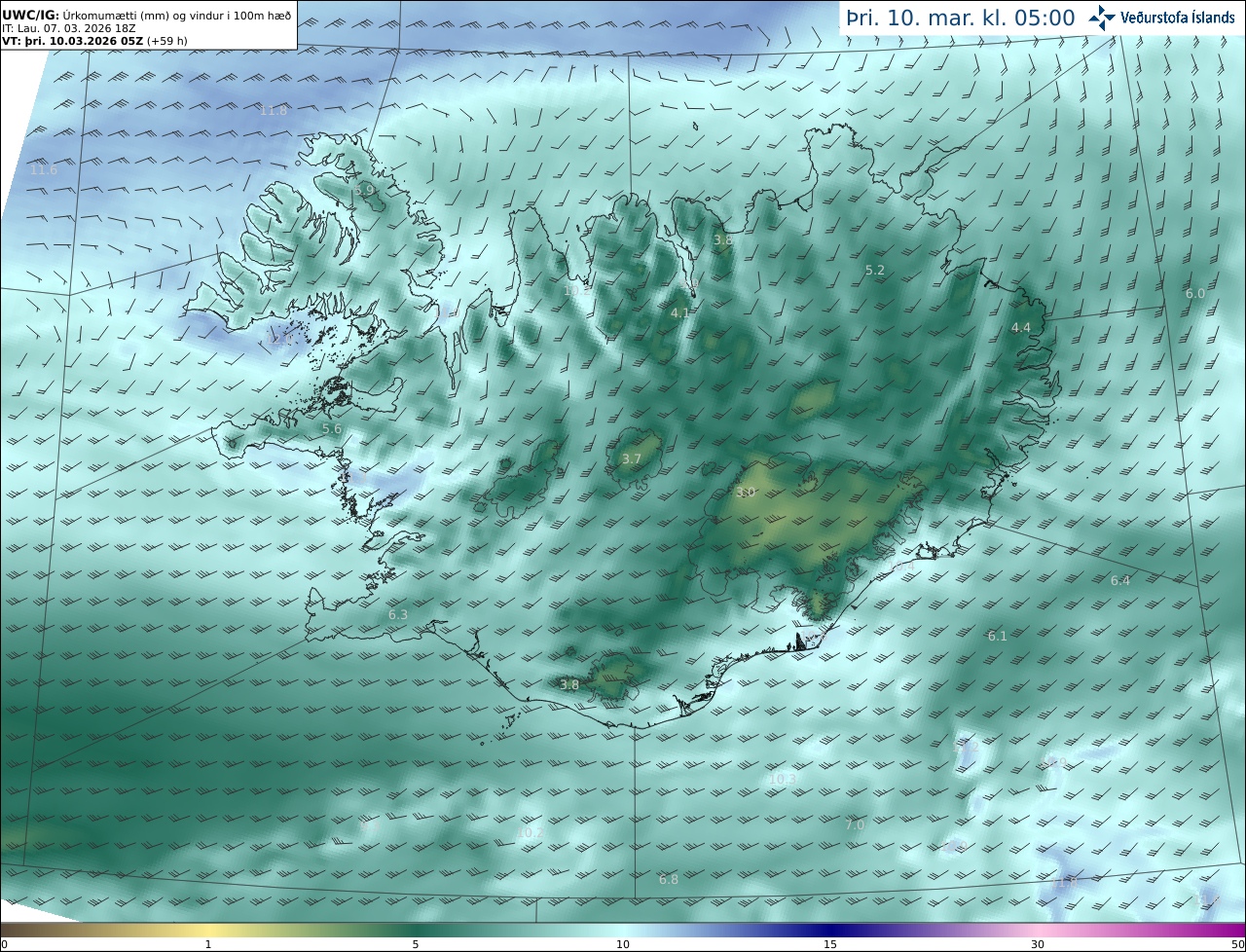Click the color scale tick label '15'
Viewport: 1246px width, 952px height.
pos(830,944)
